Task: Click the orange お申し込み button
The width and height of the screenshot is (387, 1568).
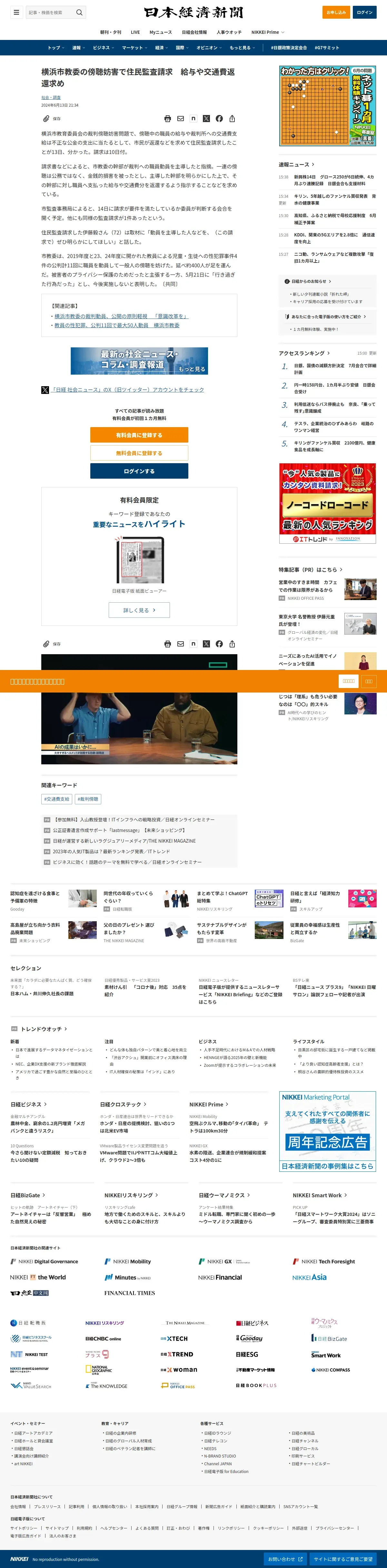Action: pos(336,12)
